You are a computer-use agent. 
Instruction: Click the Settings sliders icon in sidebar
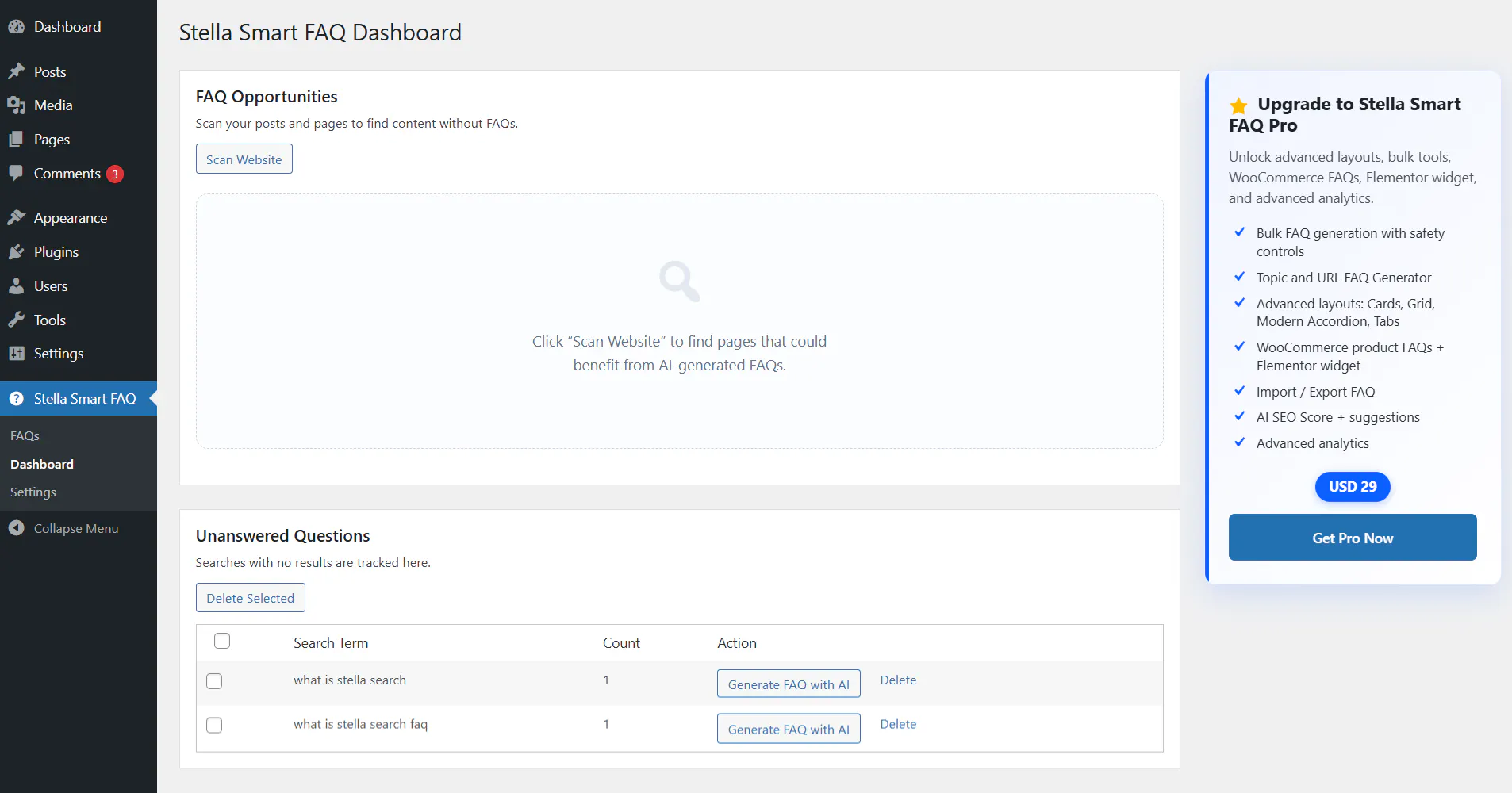click(x=17, y=353)
